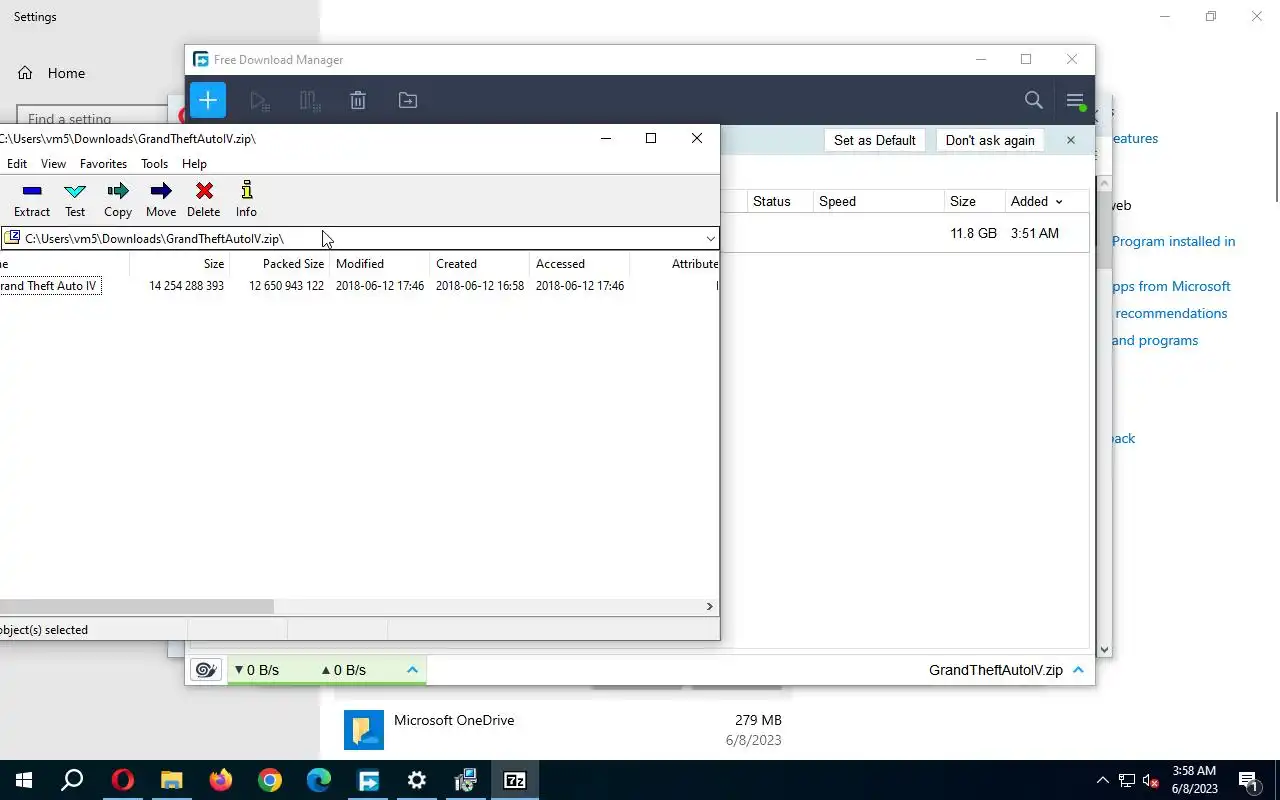Screen dimensions: 1280x800
Task: Sort by Created column in 7-Zip
Action: (480, 264)
